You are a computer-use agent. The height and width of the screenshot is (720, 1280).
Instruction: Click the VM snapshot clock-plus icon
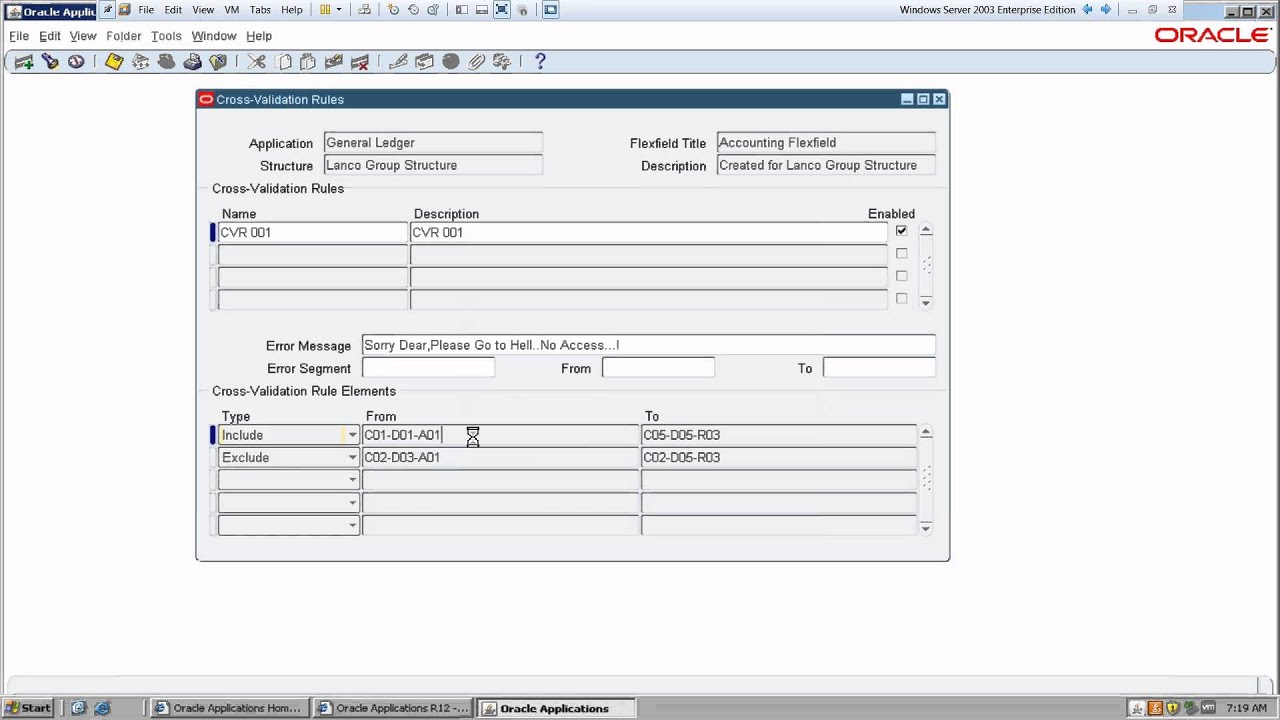[x=393, y=10]
